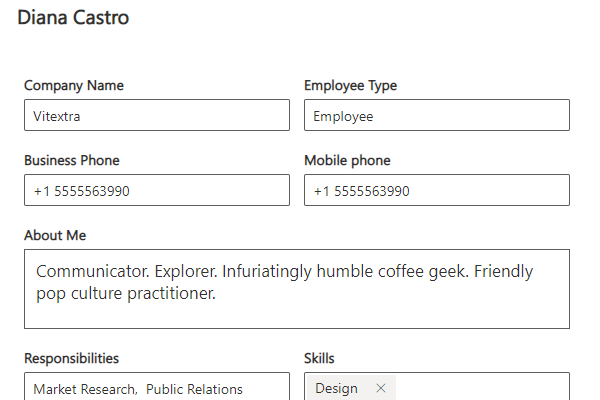The height and width of the screenshot is (400, 600).
Task: Click the Skills label
Action: click(x=319, y=359)
